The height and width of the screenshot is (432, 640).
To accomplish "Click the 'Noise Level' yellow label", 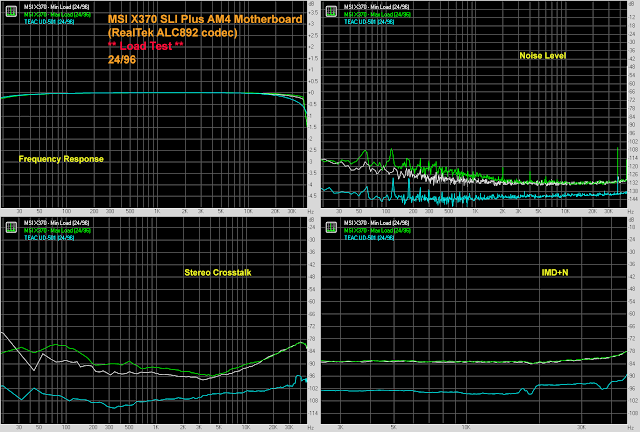I will coord(542,56).
